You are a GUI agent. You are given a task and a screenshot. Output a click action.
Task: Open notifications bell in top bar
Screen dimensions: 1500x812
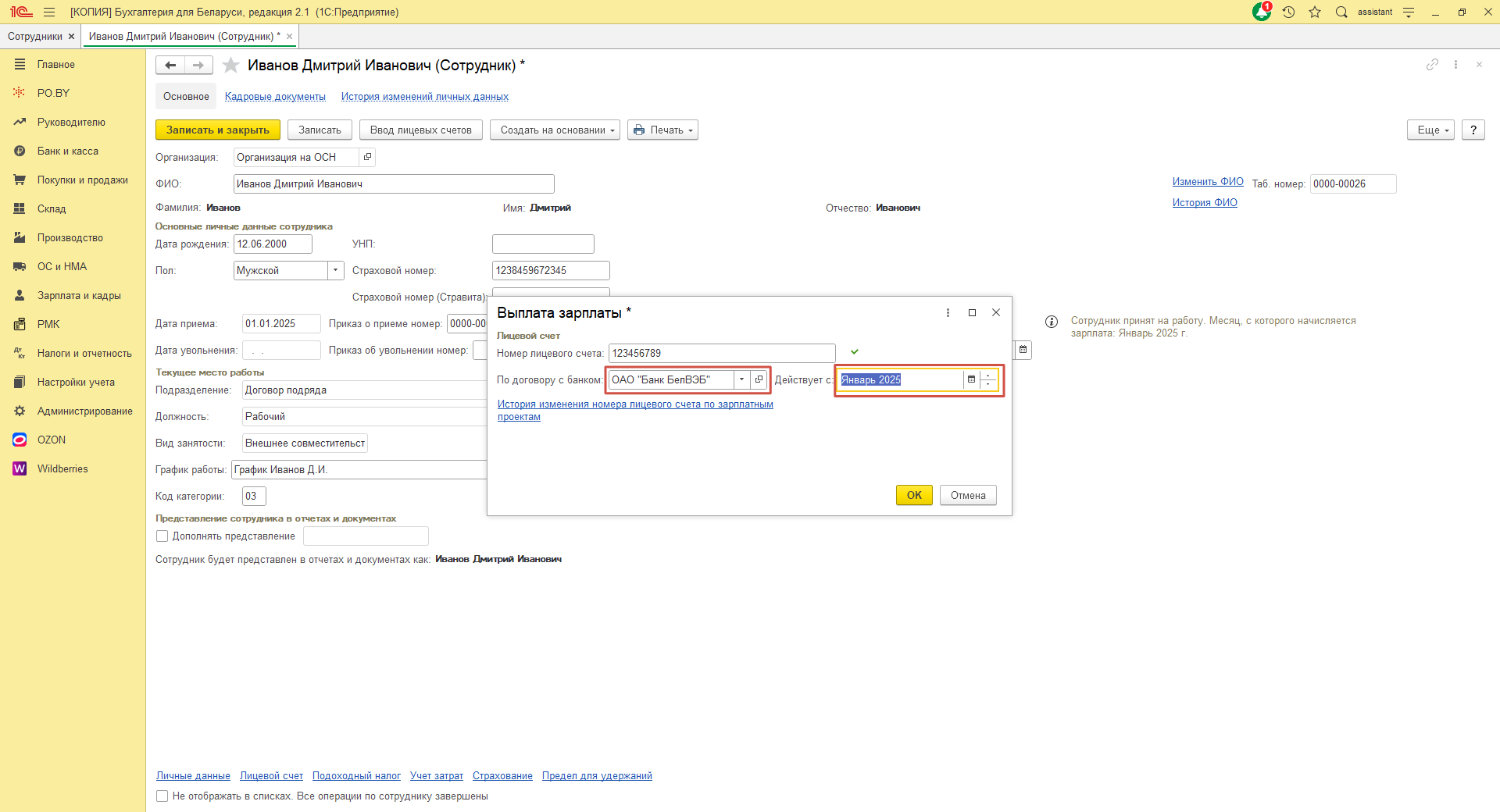coord(1261,12)
